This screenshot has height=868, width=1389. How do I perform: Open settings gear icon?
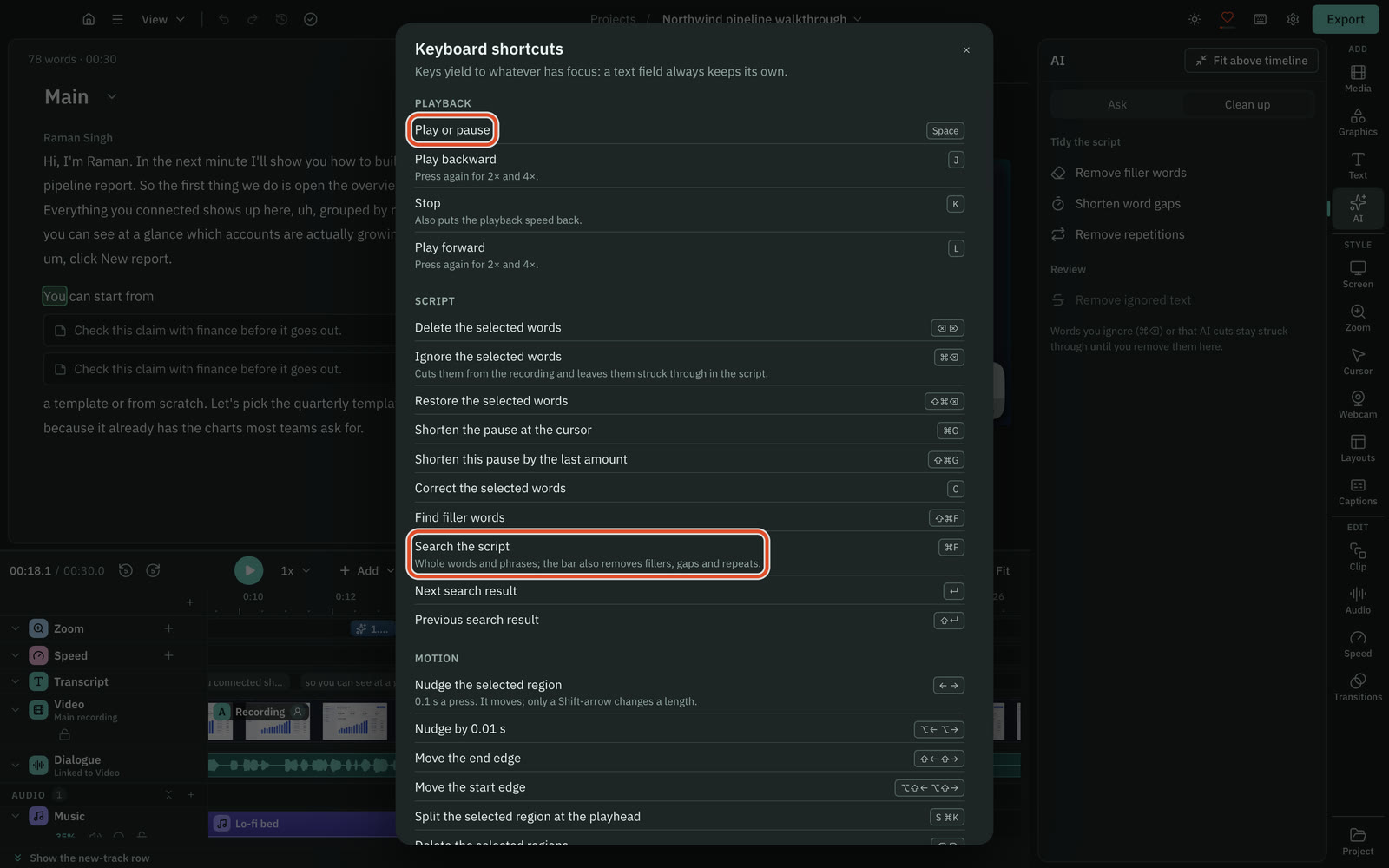pyautogui.click(x=1293, y=19)
